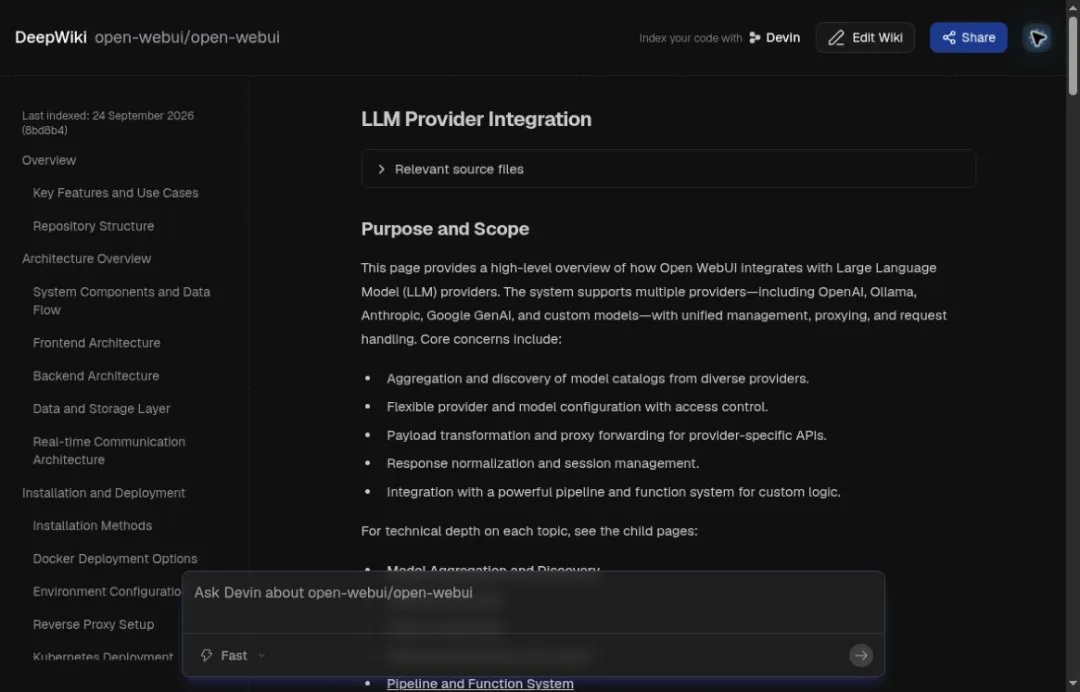The image size is (1080, 692).
Task: Click the 'Flexible provider and model configuration' bullet
Action: [577, 407]
